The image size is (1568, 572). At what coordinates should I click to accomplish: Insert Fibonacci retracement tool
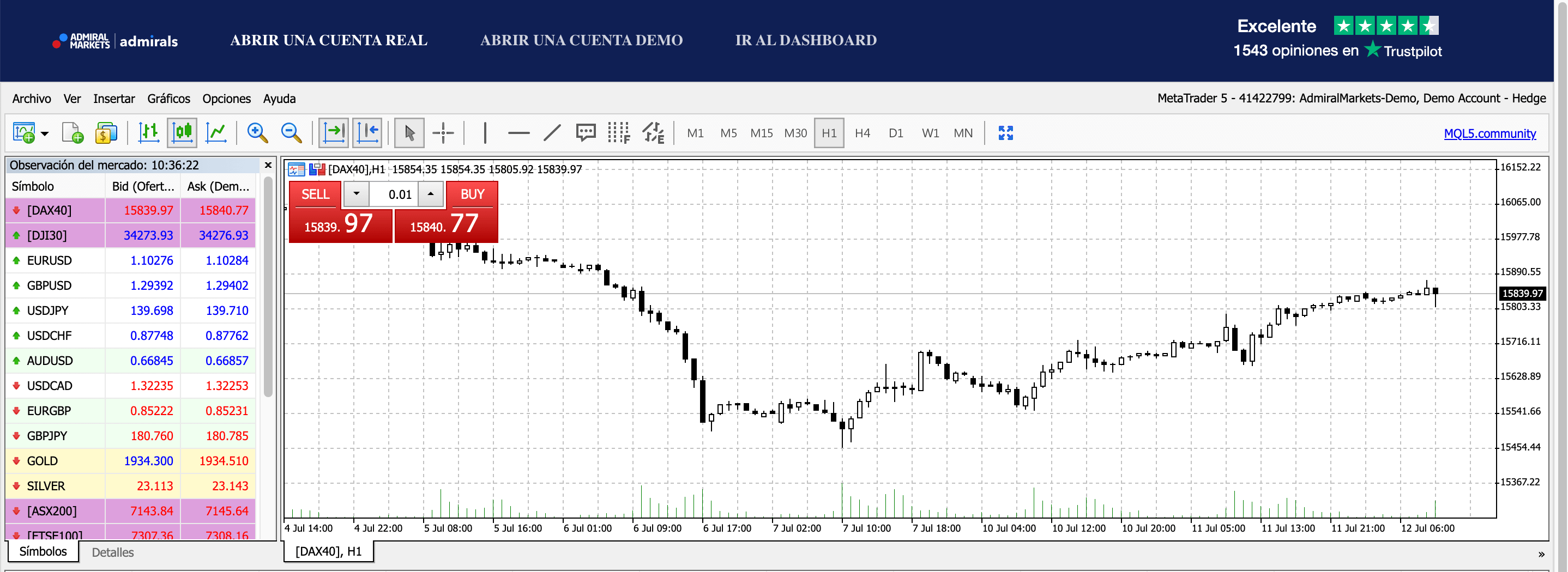(x=619, y=133)
